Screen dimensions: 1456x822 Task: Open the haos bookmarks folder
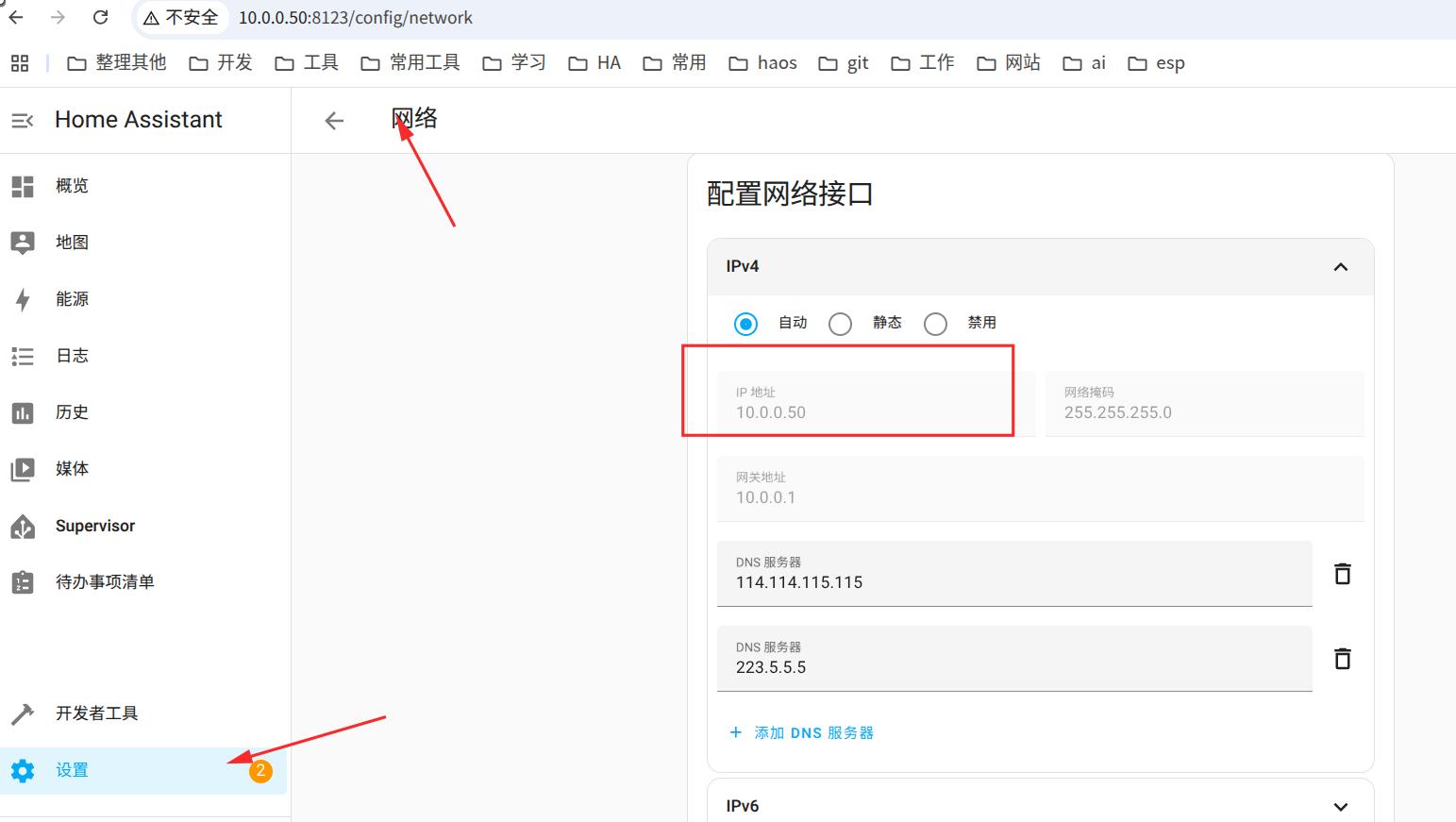[x=762, y=63]
